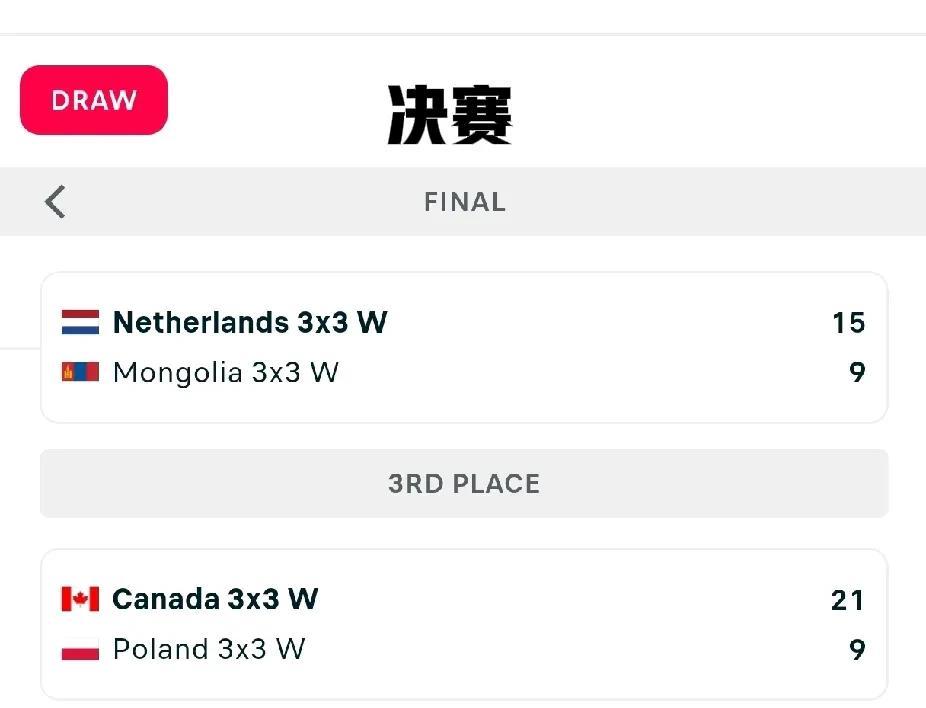This screenshot has height=708, width=926.
Task: Click Canada score of 21
Action: [847, 601]
